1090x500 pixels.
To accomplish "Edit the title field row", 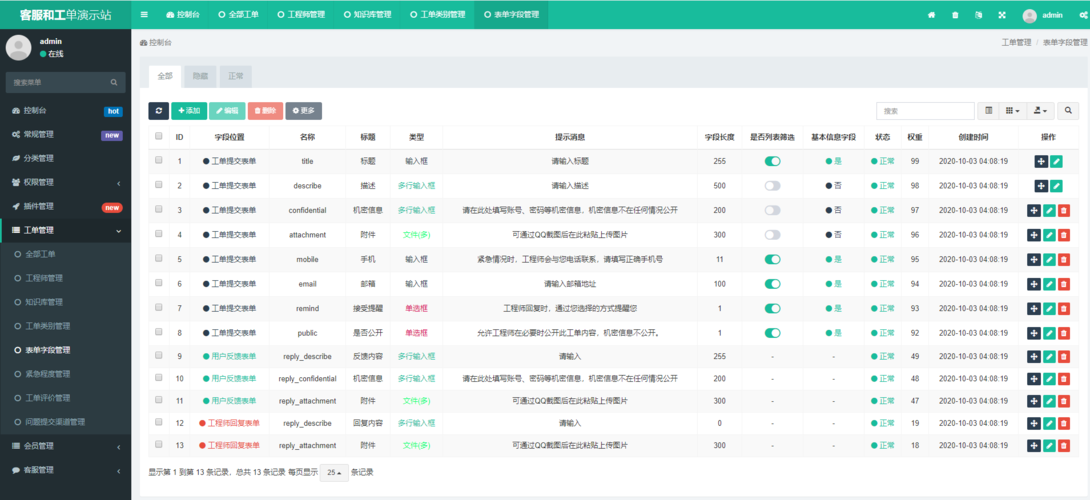I will click(1056, 161).
